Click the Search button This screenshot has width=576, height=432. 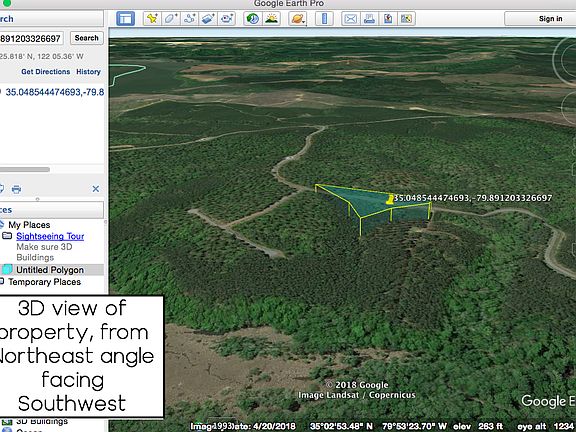[87, 38]
